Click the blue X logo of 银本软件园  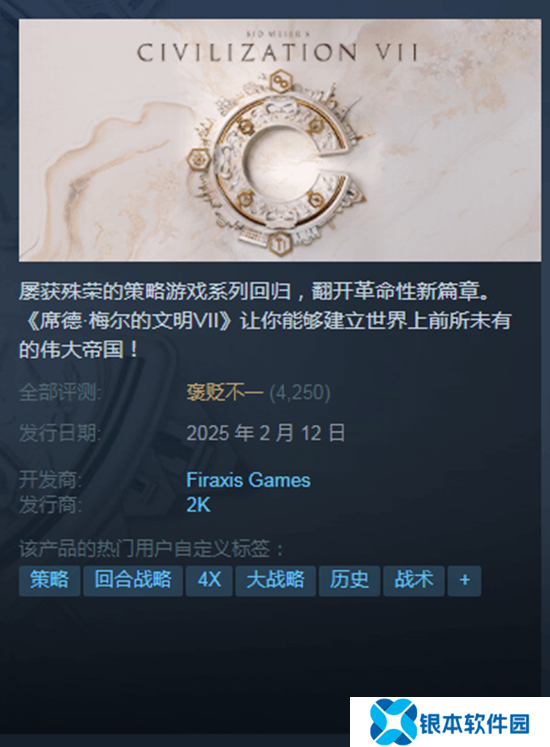click(x=393, y=723)
